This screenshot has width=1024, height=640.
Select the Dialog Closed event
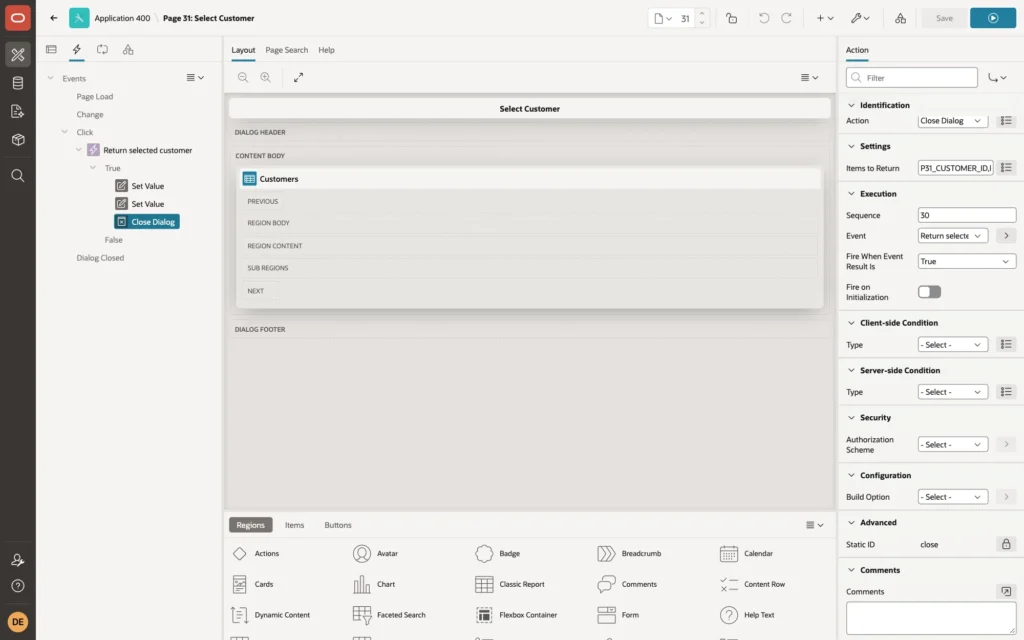(100, 257)
